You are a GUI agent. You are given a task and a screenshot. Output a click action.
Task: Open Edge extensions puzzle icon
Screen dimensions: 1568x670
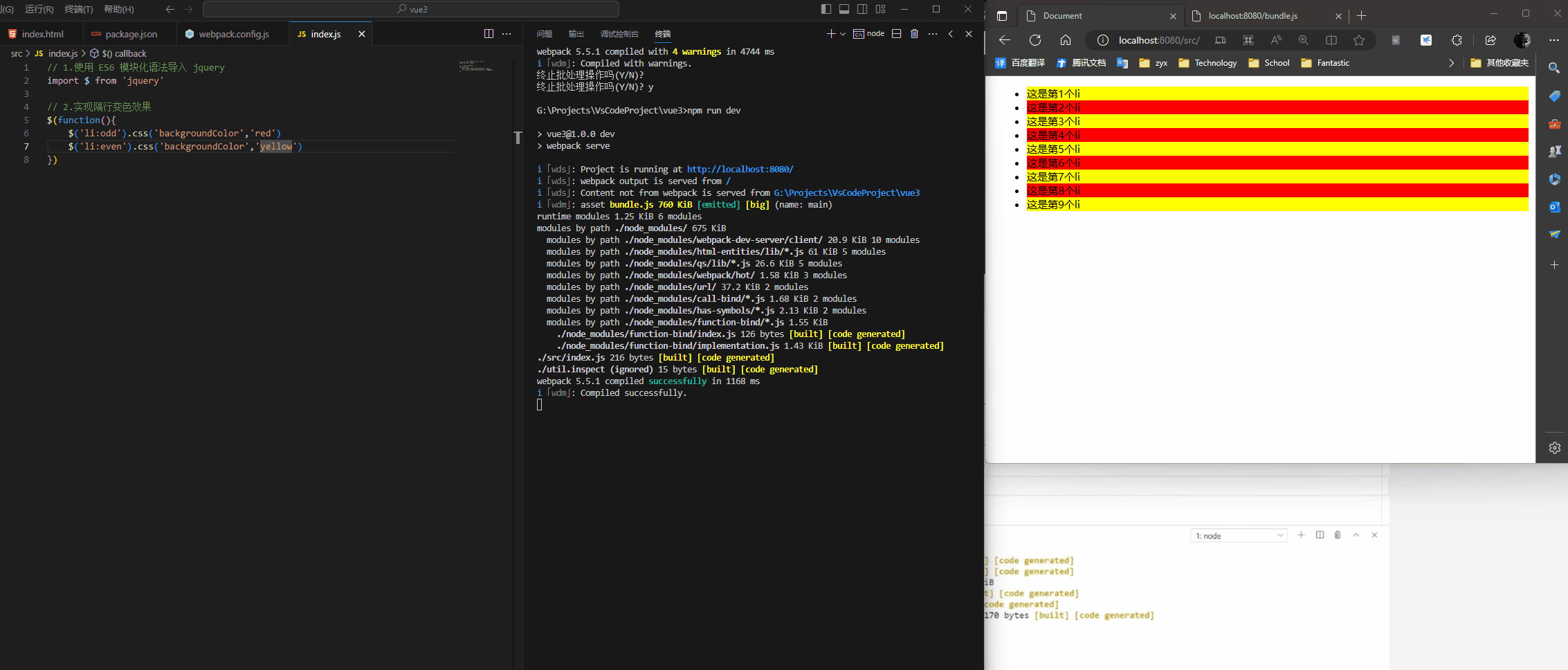1457,40
